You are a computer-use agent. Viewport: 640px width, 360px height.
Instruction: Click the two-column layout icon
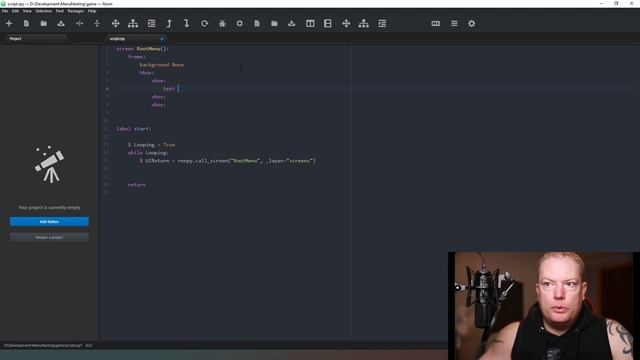(310, 24)
